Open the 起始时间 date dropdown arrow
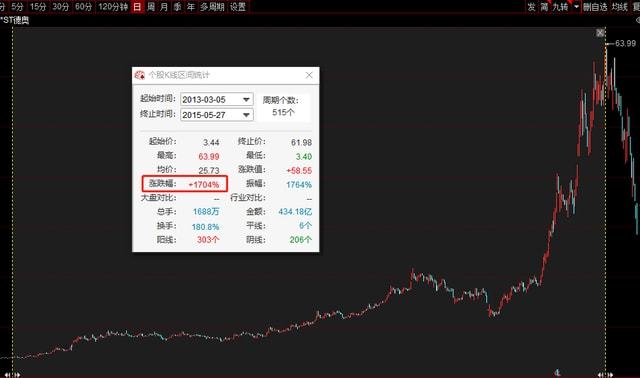Screen dimensions: 640x378 (246, 100)
